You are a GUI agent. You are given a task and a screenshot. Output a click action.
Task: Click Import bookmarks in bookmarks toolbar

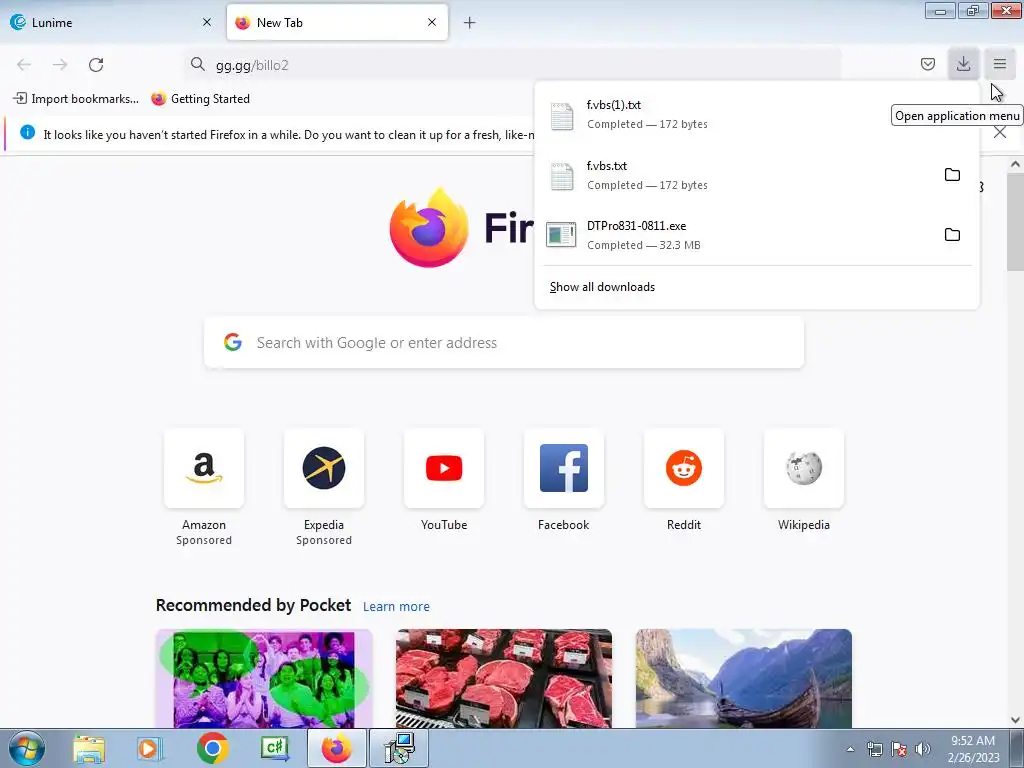76,99
